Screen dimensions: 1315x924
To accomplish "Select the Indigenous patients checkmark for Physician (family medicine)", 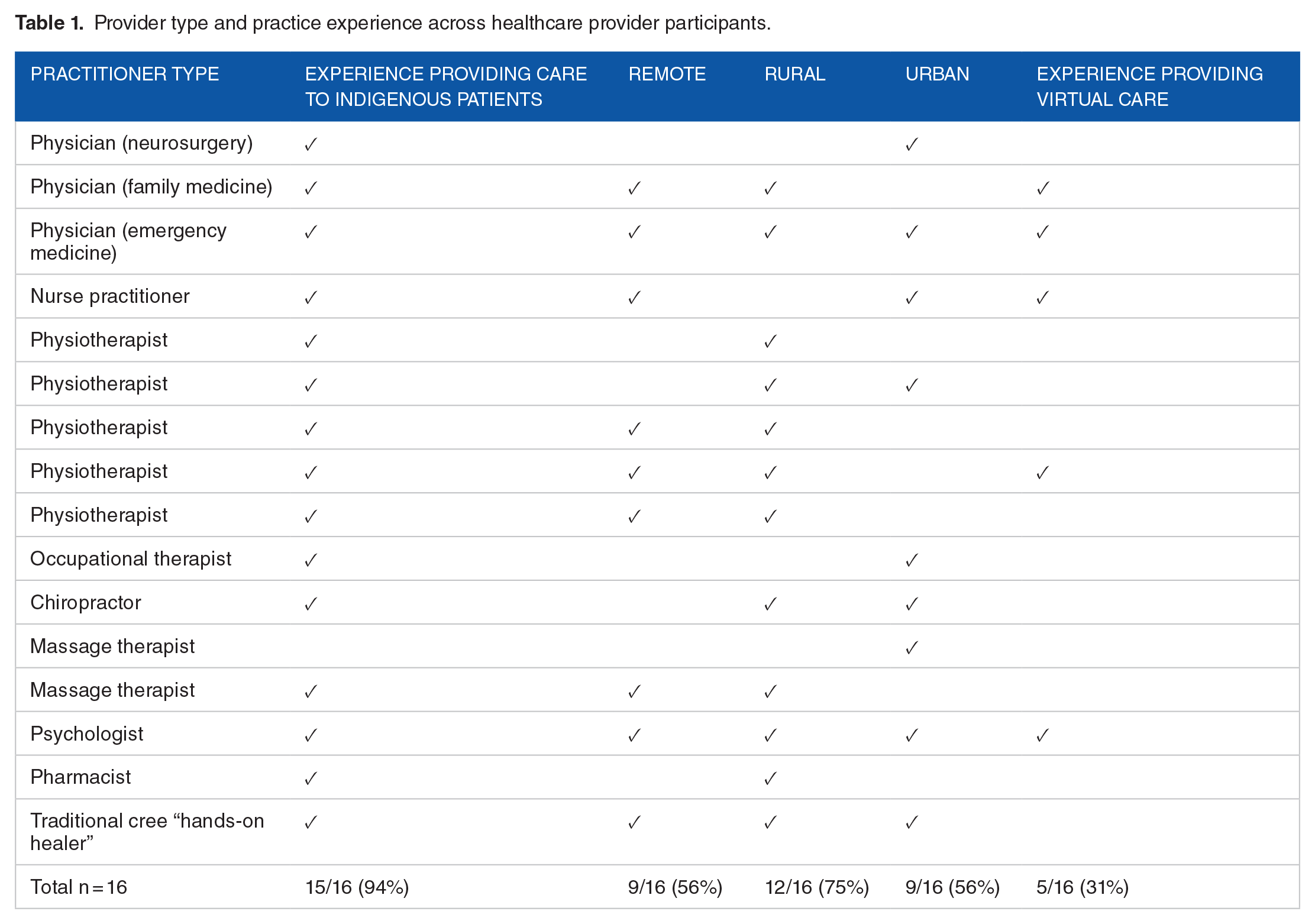I will [x=311, y=188].
